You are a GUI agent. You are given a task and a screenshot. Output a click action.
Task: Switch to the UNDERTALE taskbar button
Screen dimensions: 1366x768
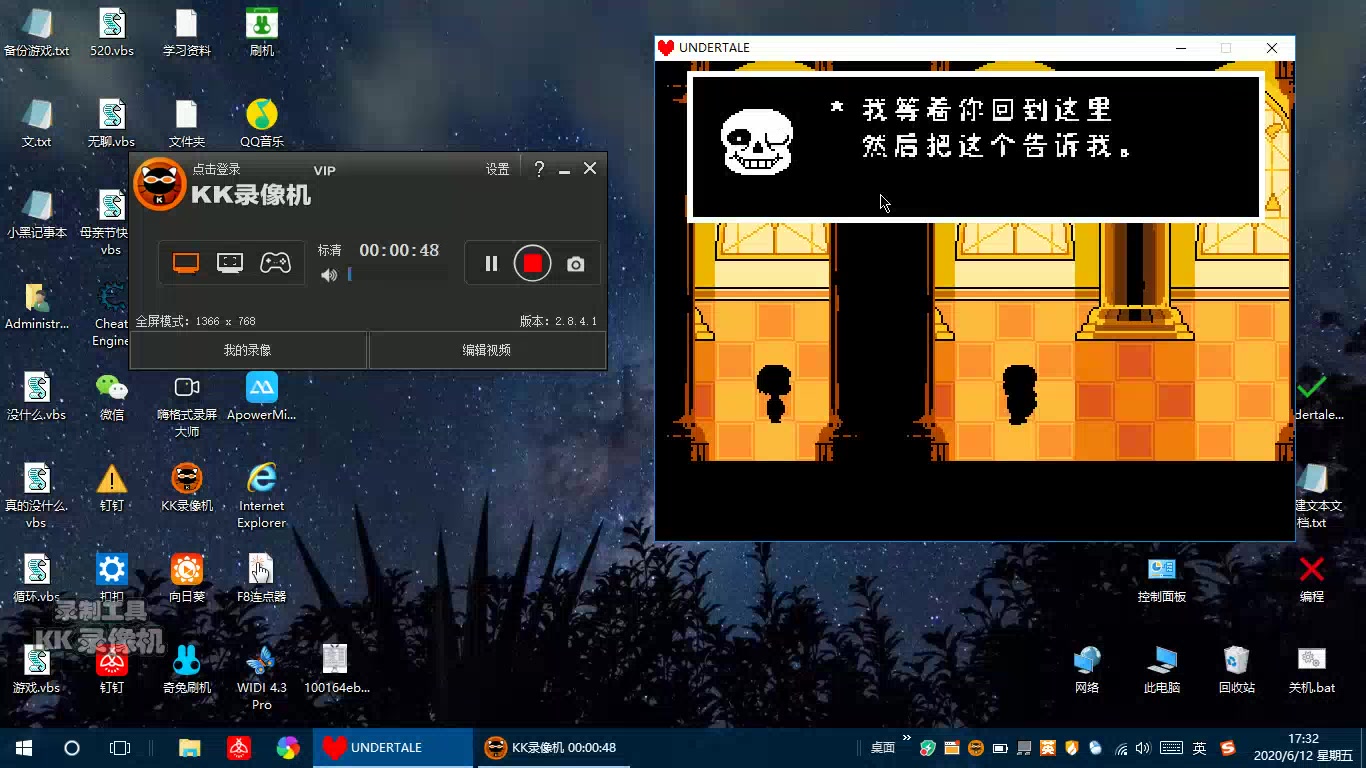[x=393, y=748]
